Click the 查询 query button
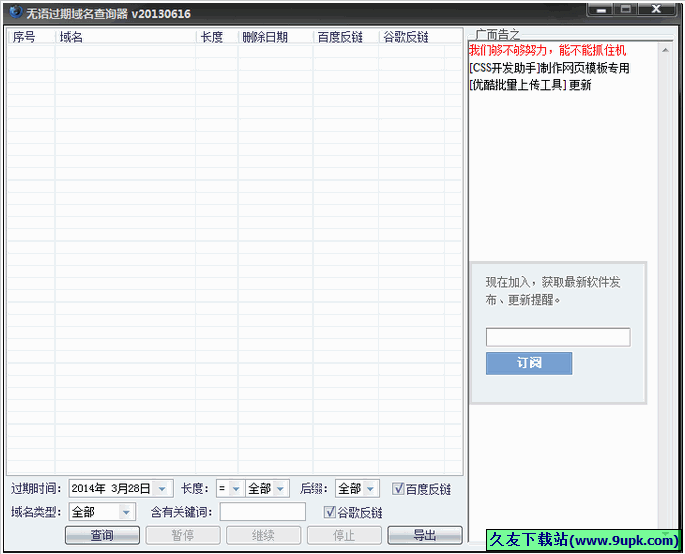This screenshot has width=685, height=554. (102, 535)
